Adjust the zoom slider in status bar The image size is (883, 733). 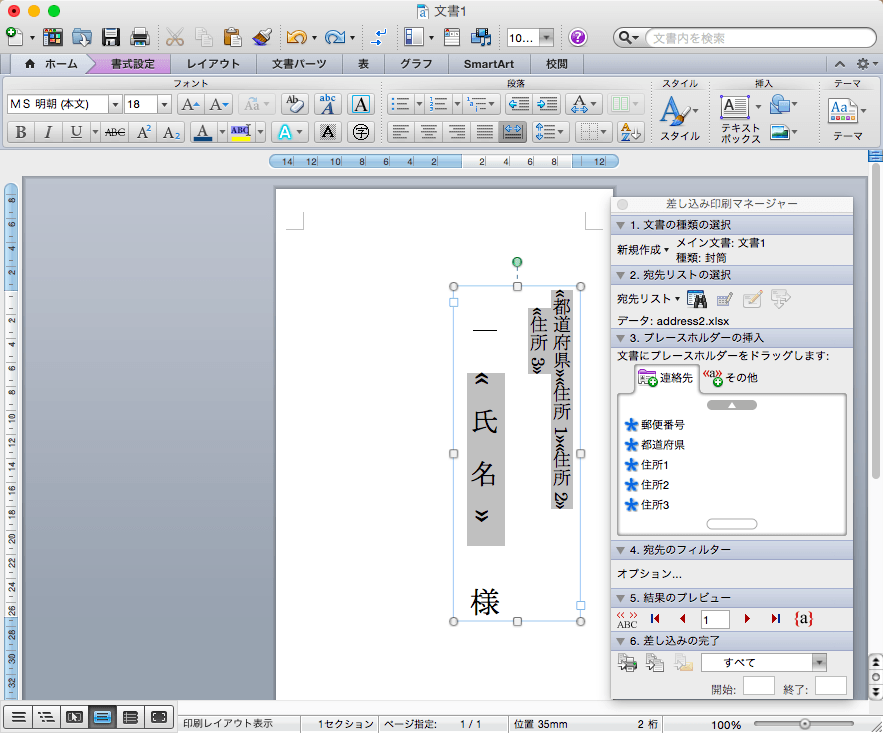805,723
